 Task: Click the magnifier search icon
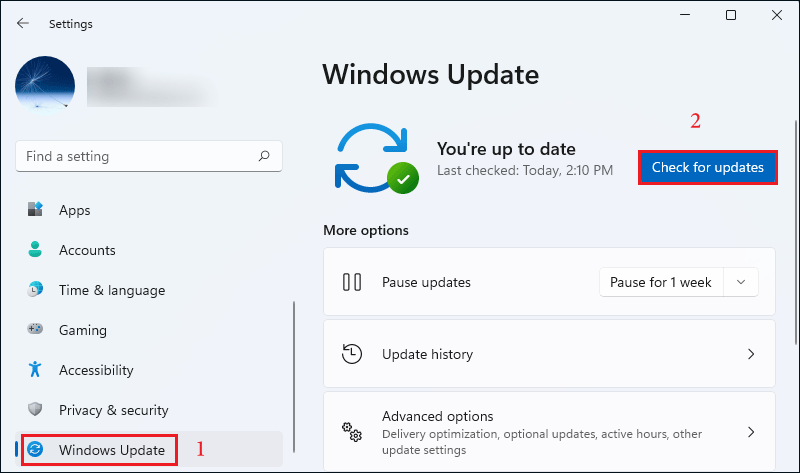click(x=264, y=156)
